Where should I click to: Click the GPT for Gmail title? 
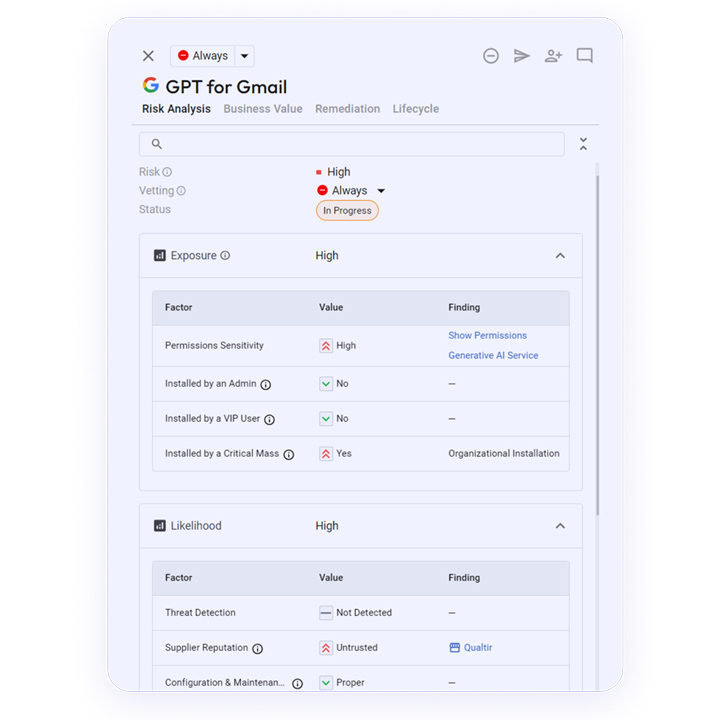(x=226, y=87)
